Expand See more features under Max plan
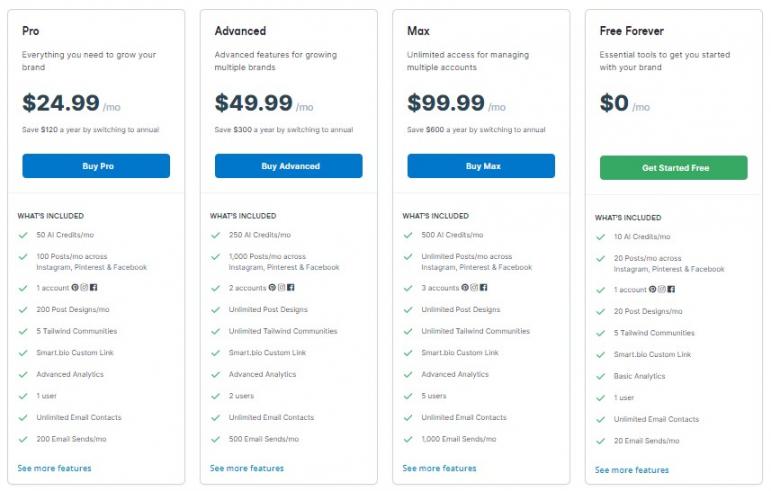 pyautogui.click(x=439, y=468)
